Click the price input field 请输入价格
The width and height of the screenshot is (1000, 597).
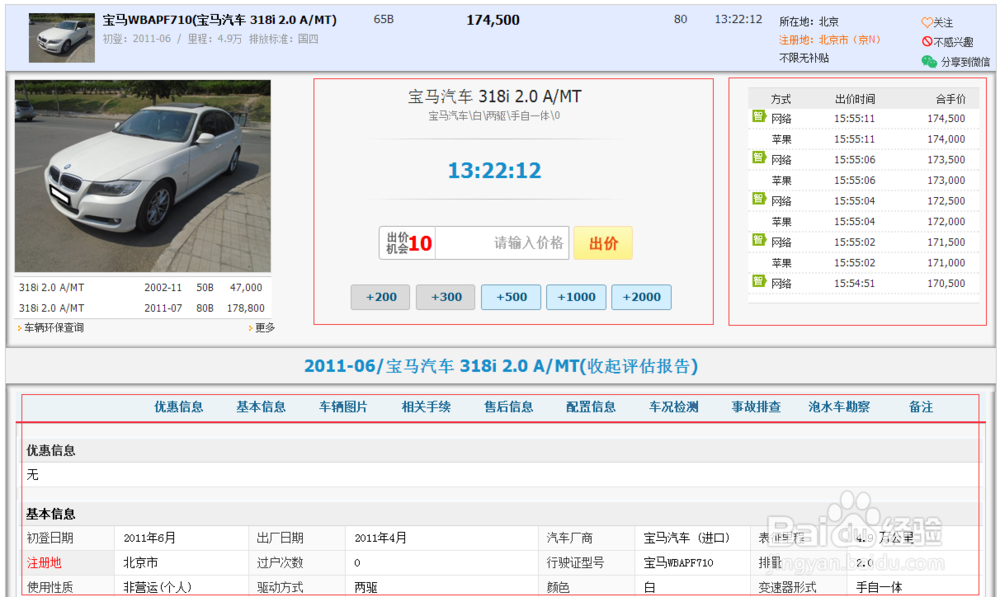pyautogui.click(x=502, y=243)
